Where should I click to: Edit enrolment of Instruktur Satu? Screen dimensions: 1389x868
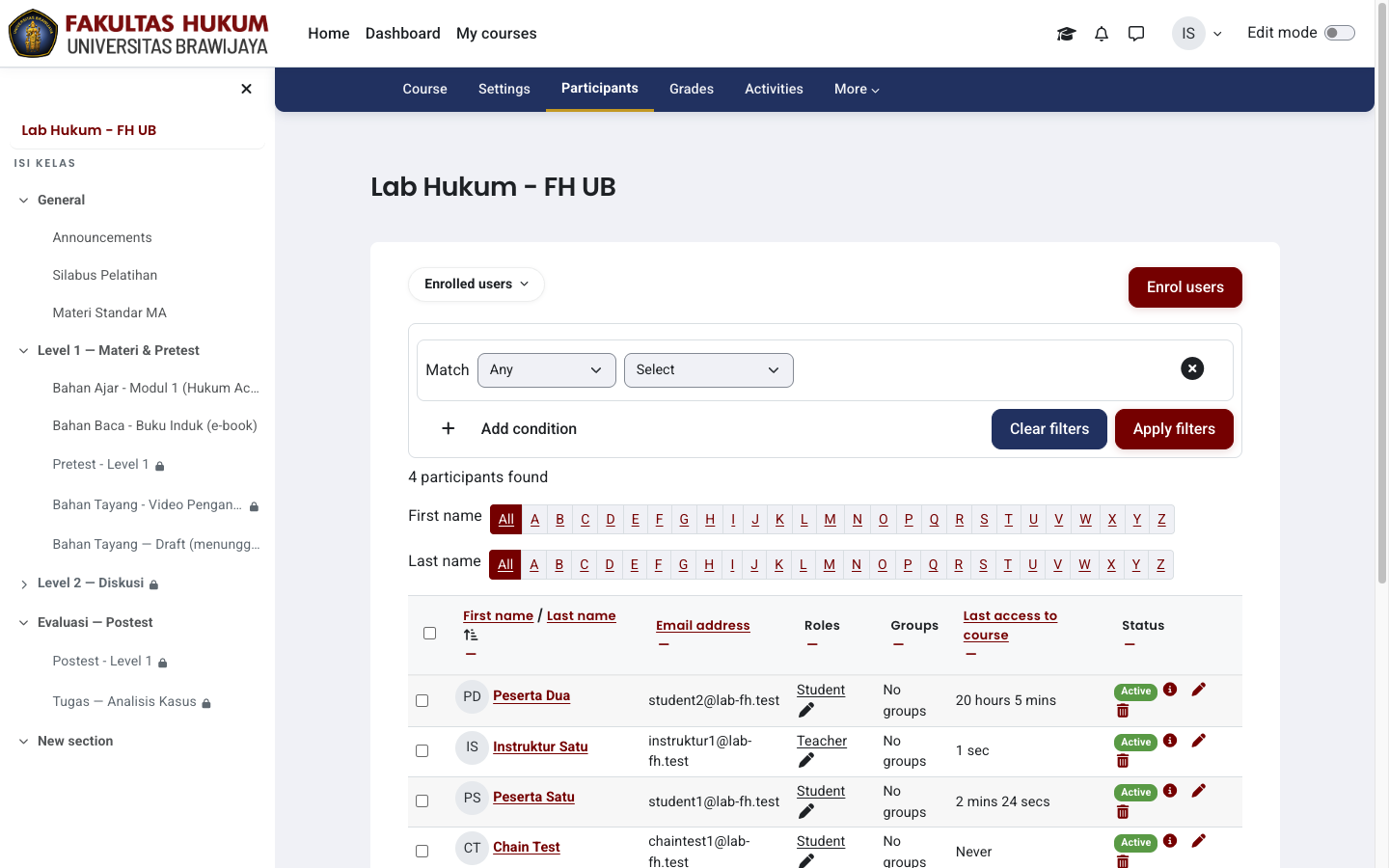pyautogui.click(x=1199, y=741)
